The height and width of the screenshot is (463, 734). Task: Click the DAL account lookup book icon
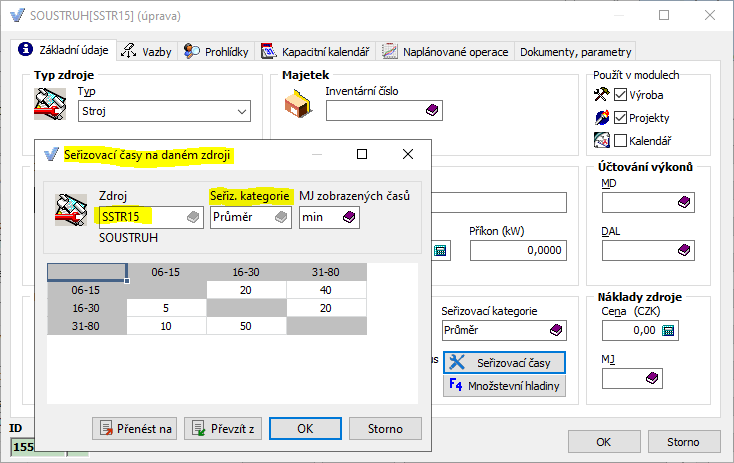tap(683, 250)
